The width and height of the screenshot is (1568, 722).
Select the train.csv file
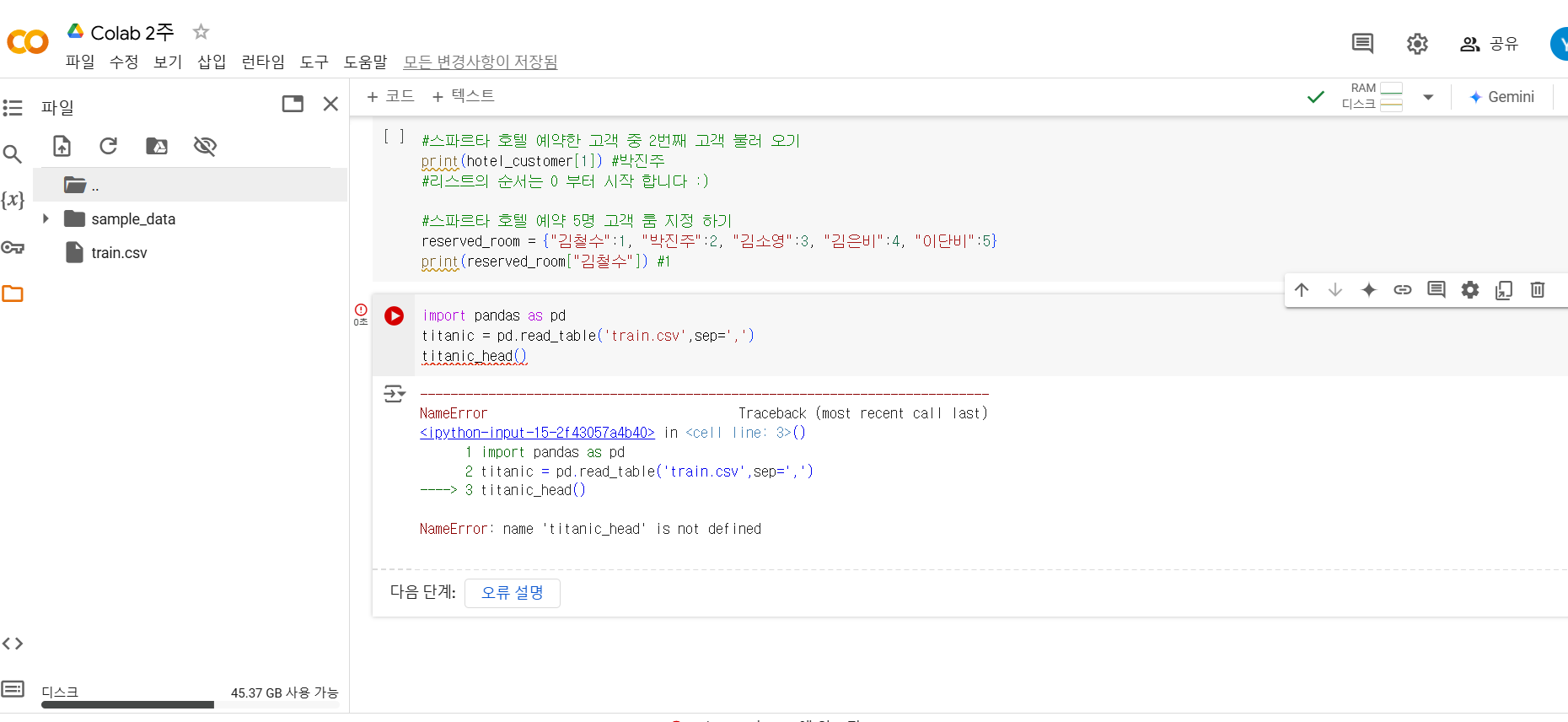(x=118, y=252)
